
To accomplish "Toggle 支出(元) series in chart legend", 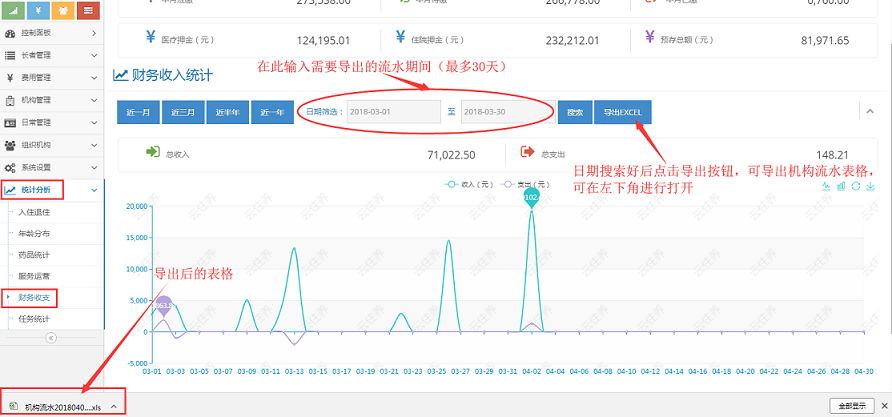I will (x=526, y=185).
